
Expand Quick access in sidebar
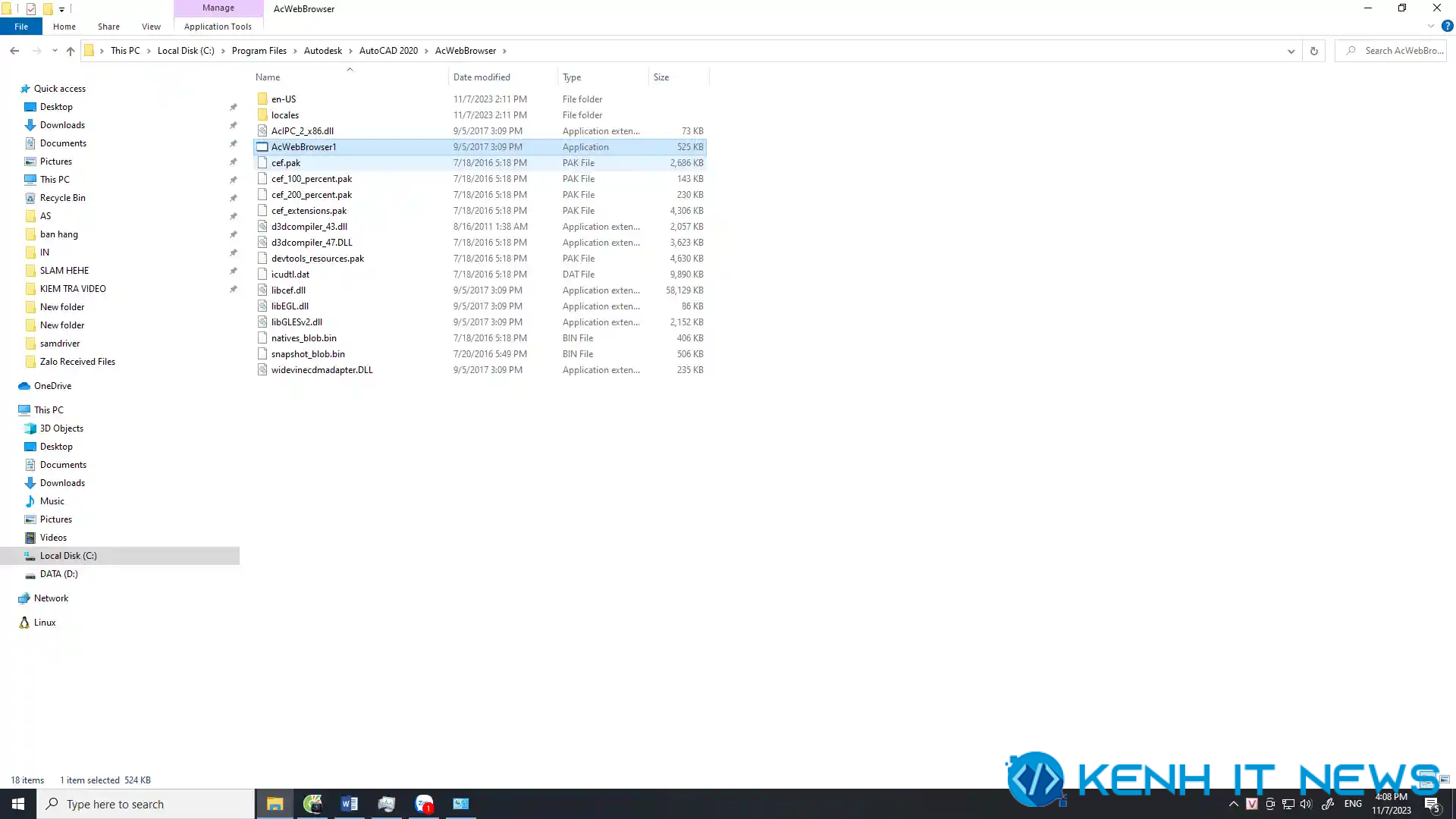[10, 88]
